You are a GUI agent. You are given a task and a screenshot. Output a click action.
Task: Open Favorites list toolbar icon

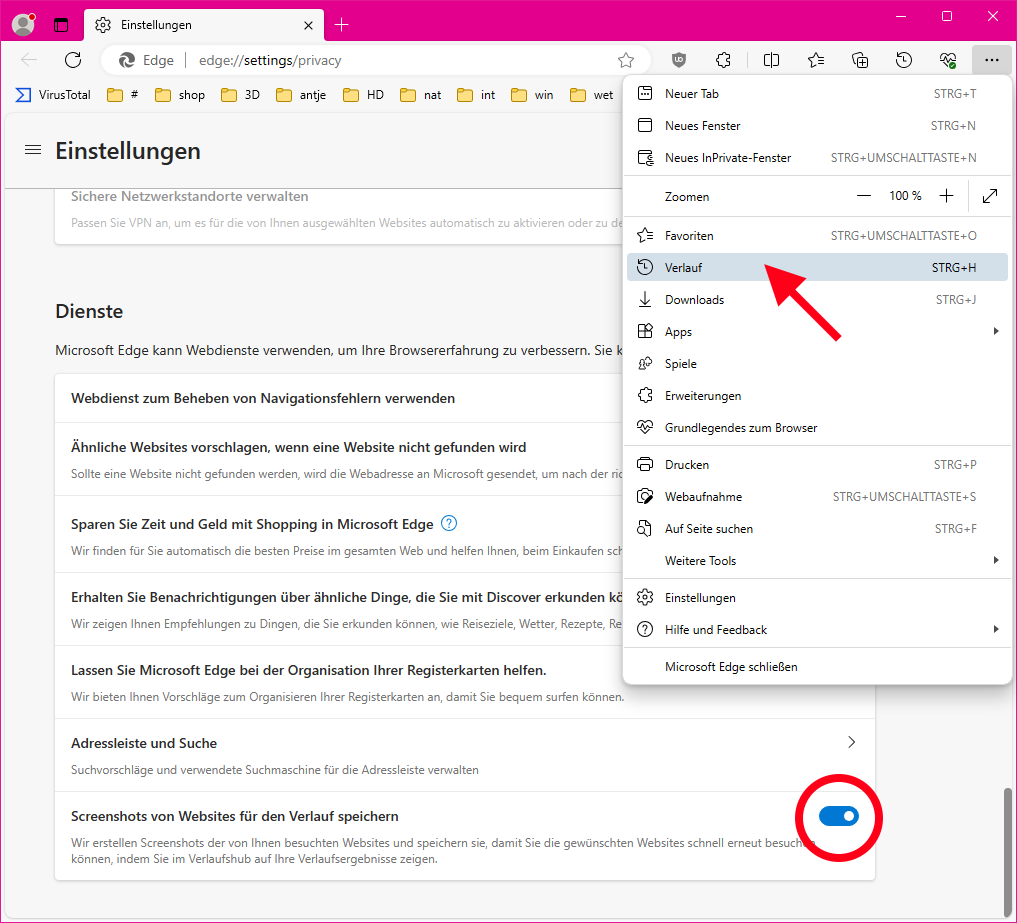tap(816, 60)
